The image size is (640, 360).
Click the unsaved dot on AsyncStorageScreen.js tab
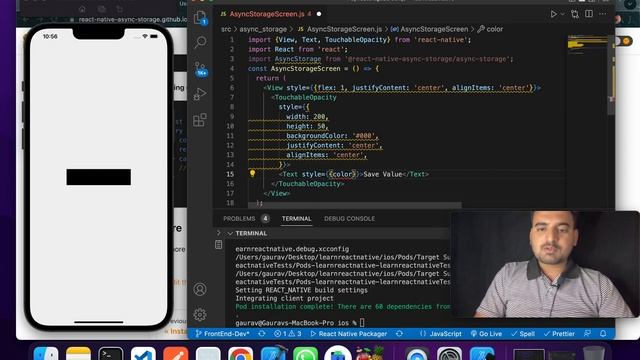(x=319, y=14)
